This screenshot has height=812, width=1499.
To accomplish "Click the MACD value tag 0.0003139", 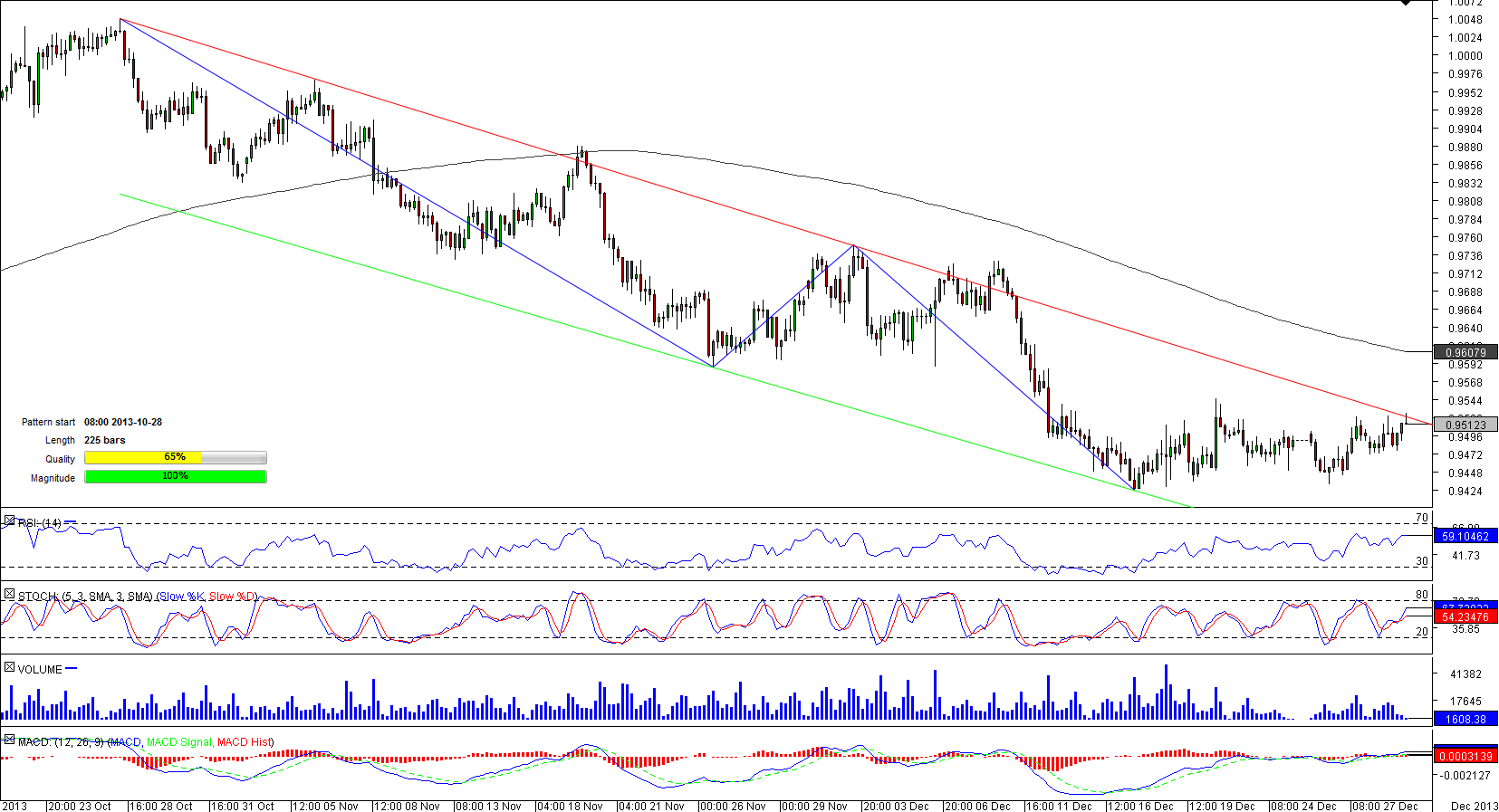I will pyautogui.click(x=1465, y=756).
